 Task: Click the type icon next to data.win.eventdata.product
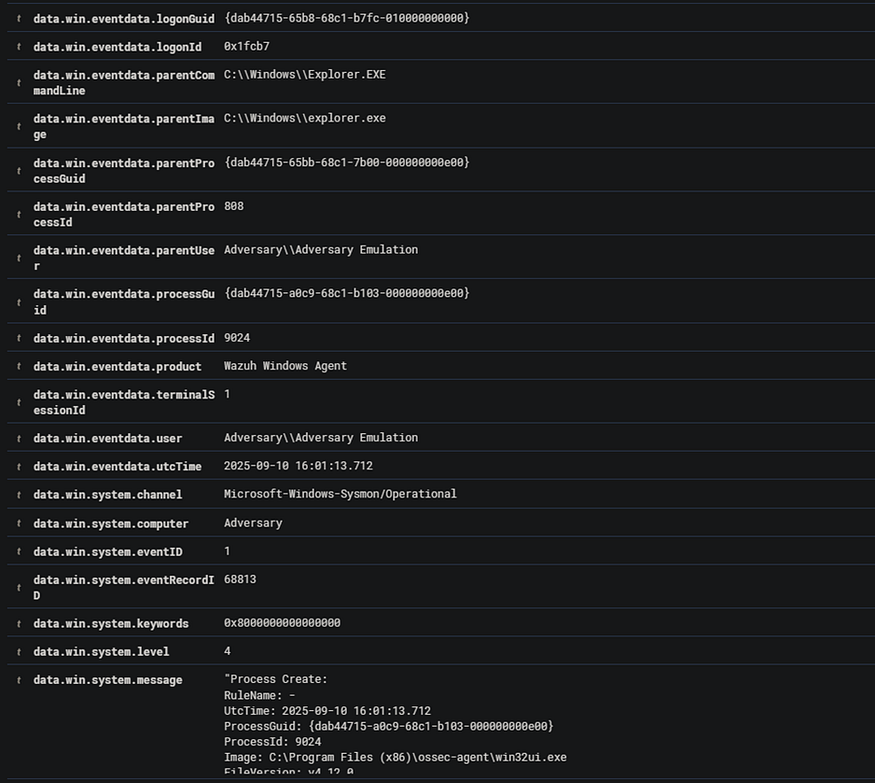pyautogui.click(x=19, y=366)
